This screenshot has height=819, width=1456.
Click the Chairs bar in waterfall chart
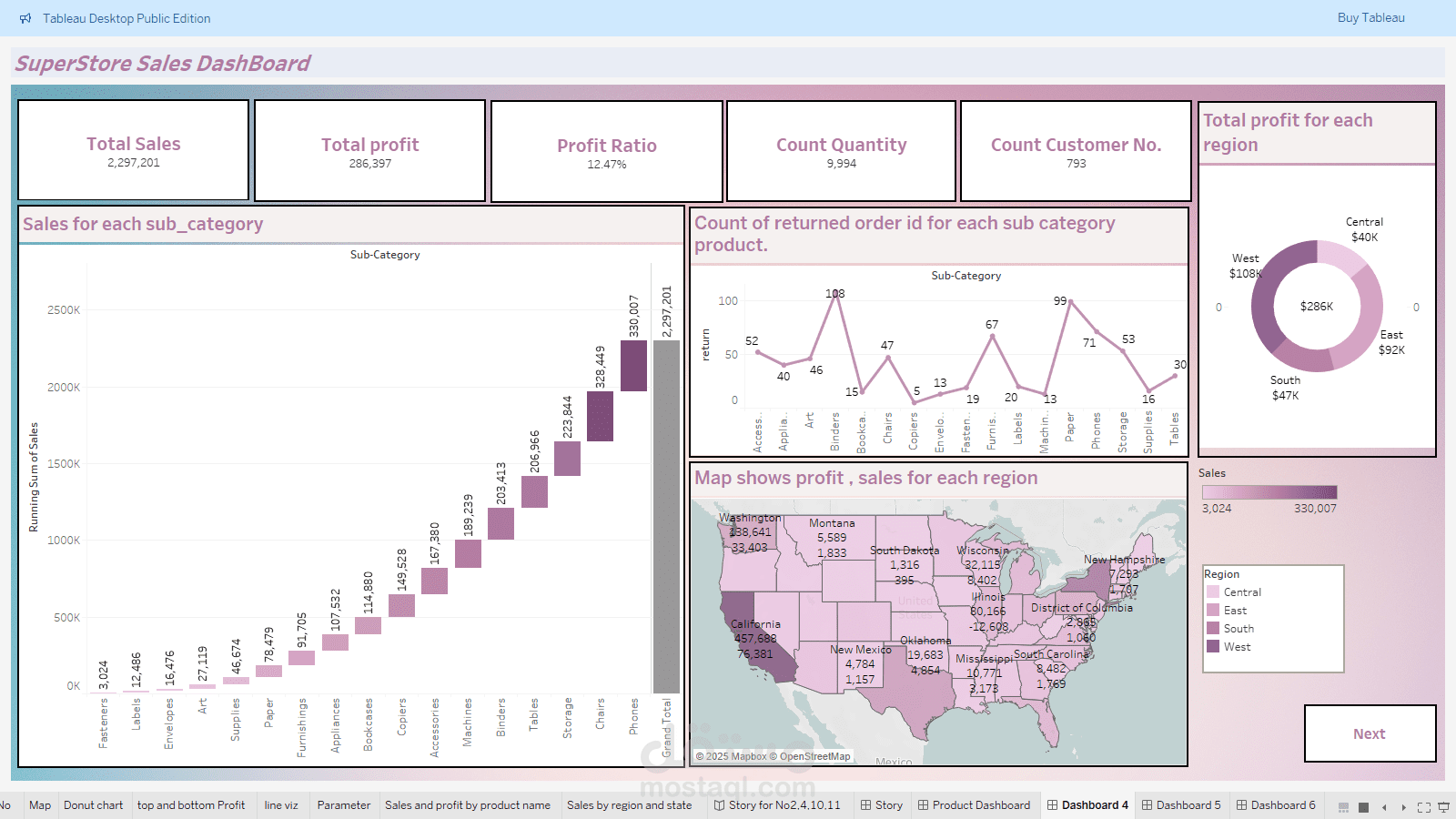(x=600, y=416)
